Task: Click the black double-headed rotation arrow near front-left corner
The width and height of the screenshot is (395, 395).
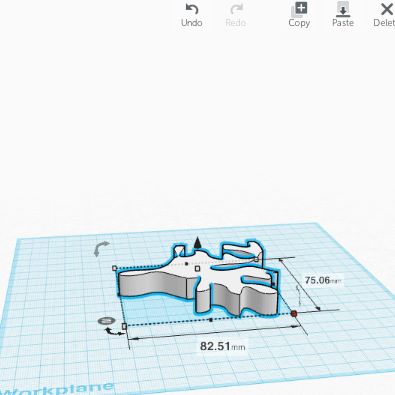Action: point(114,331)
